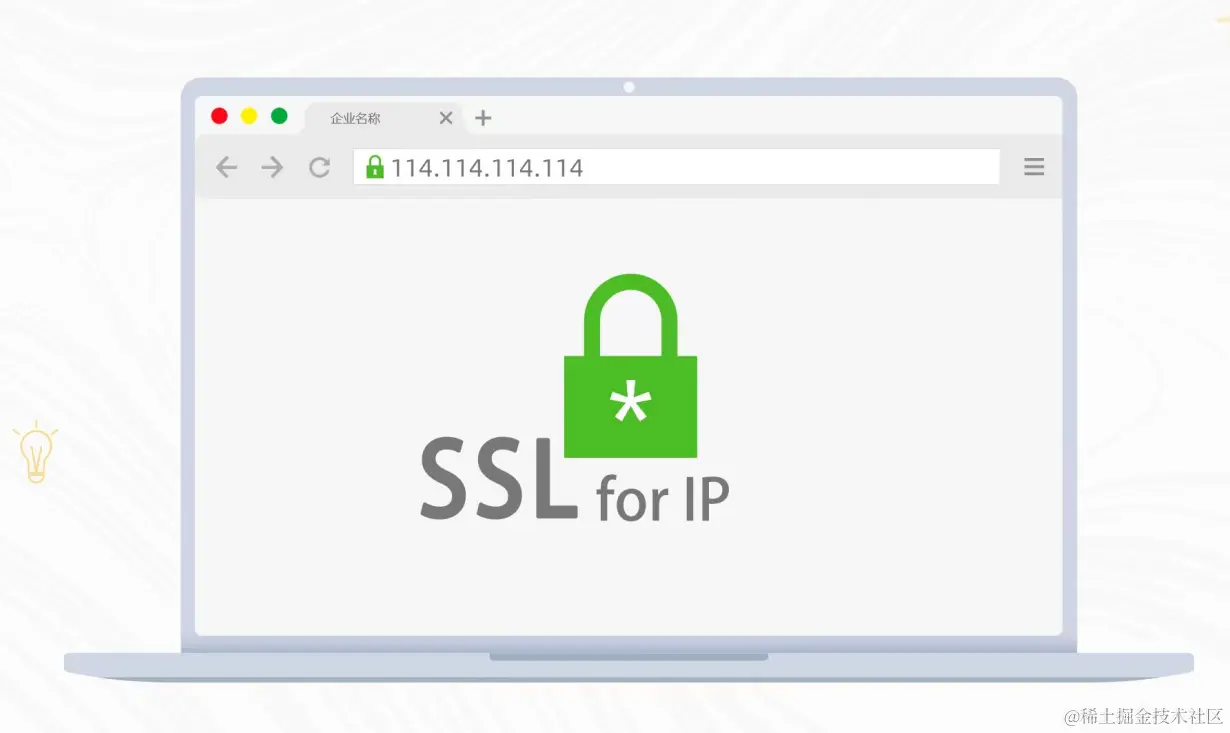1230x733 pixels.
Task: Reload the page with the refresh icon
Action: click(x=319, y=167)
